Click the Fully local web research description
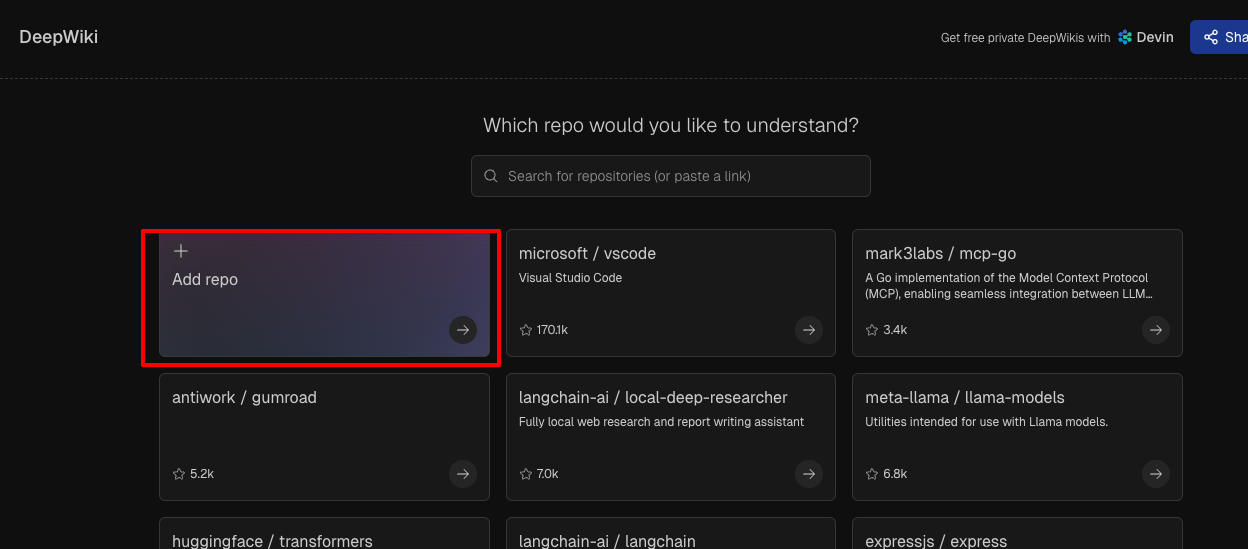The height and width of the screenshot is (549, 1248). tap(661, 422)
